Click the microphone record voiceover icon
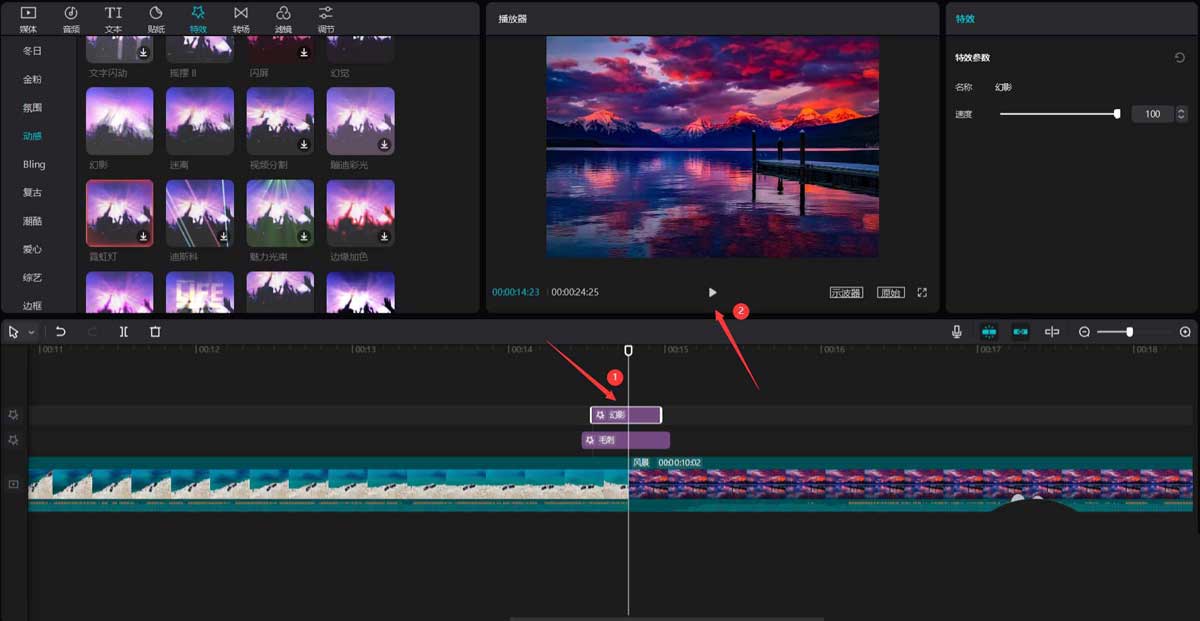This screenshot has width=1200, height=621. click(x=957, y=332)
